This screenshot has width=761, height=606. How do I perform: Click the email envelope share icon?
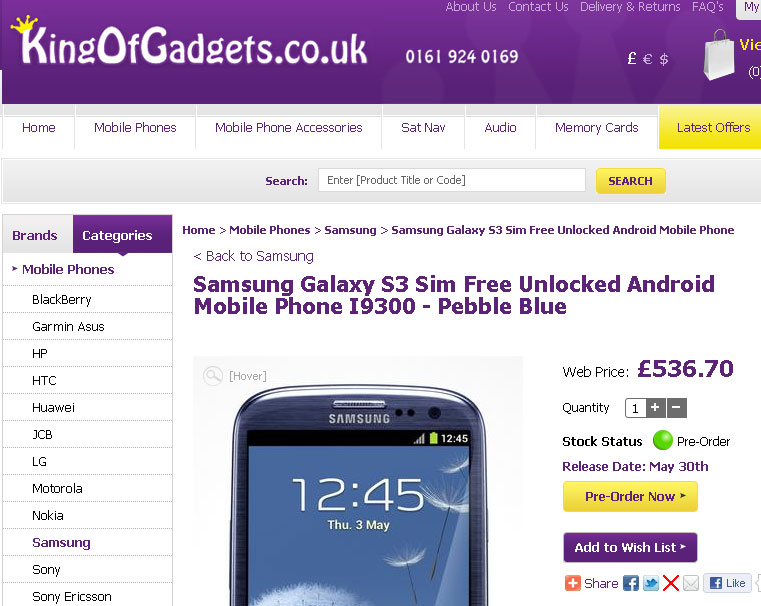[x=691, y=583]
